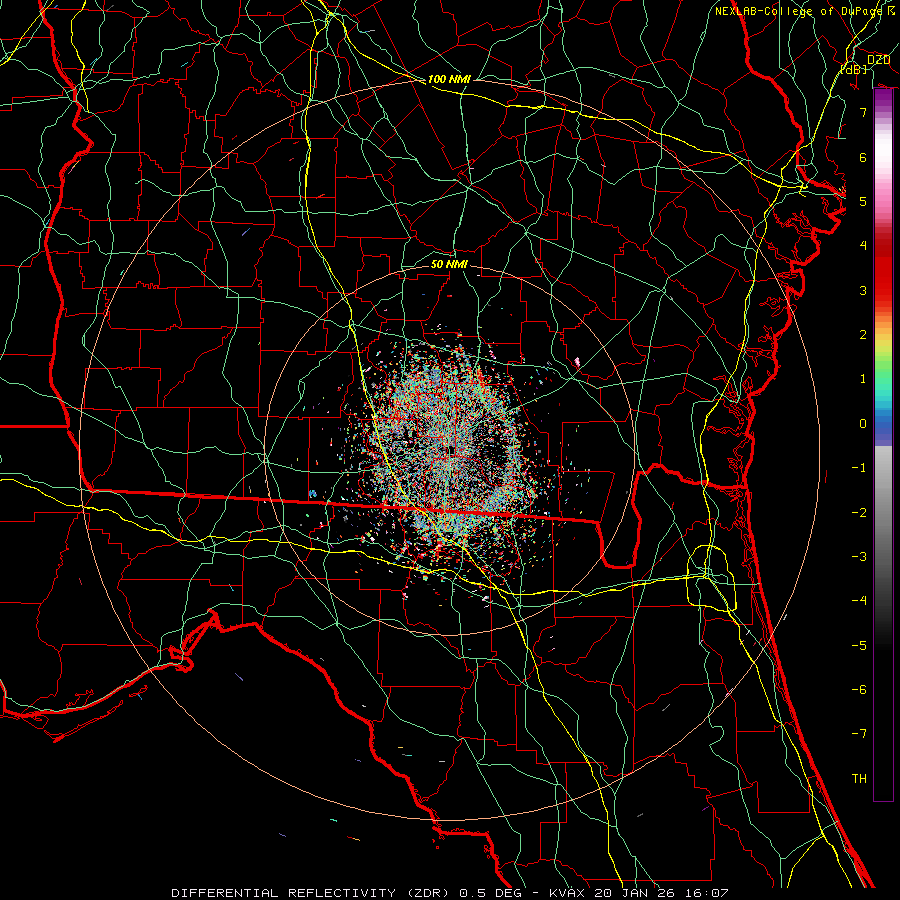Click the -7 value on color scale

[859, 734]
